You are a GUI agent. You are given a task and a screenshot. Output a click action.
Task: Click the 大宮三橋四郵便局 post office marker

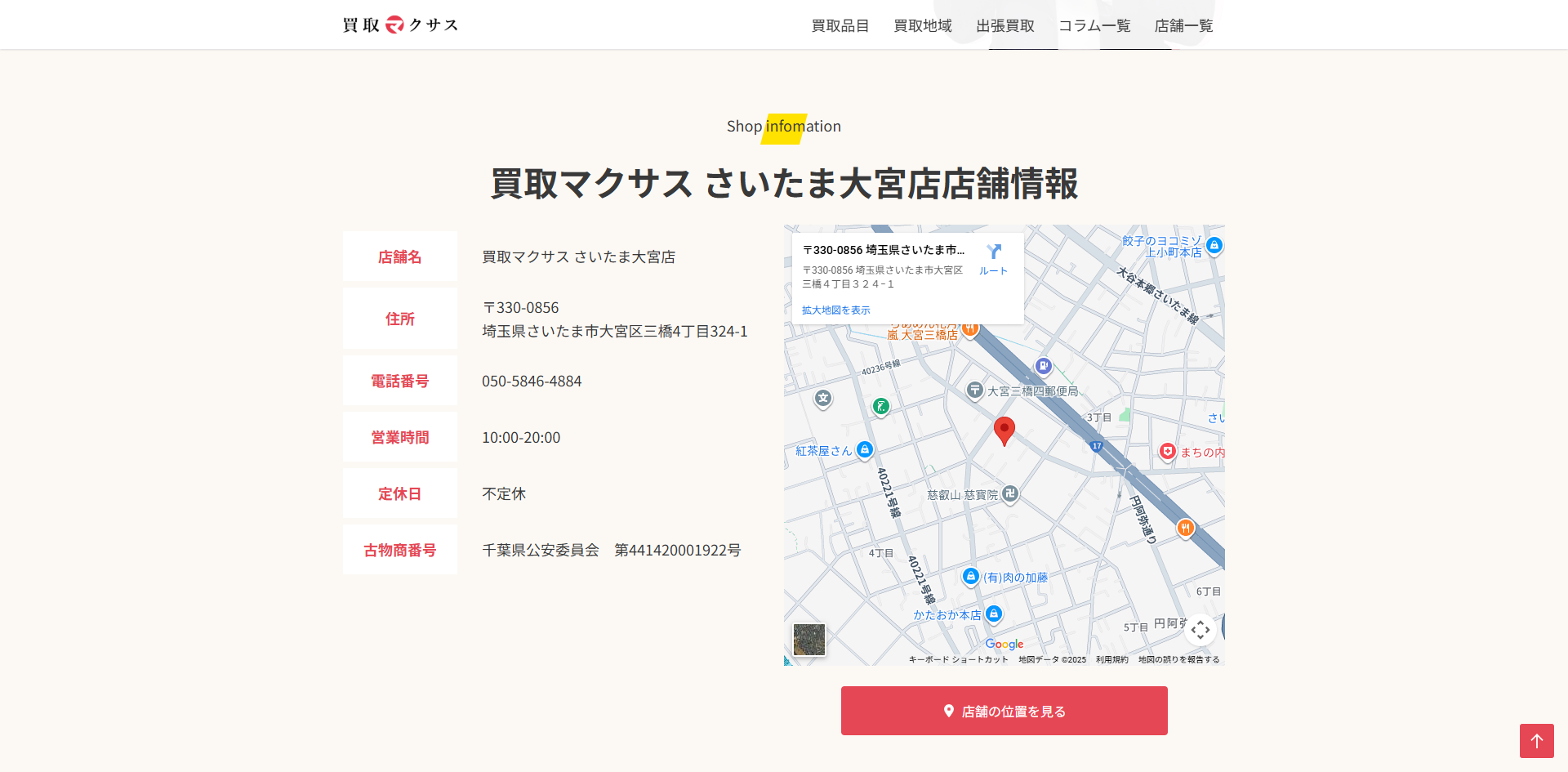point(975,390)
